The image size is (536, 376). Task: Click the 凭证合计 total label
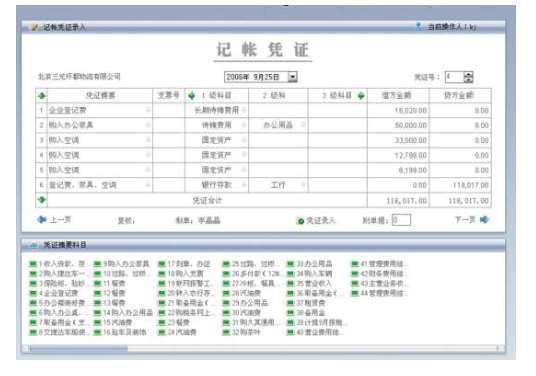[207, 201]
